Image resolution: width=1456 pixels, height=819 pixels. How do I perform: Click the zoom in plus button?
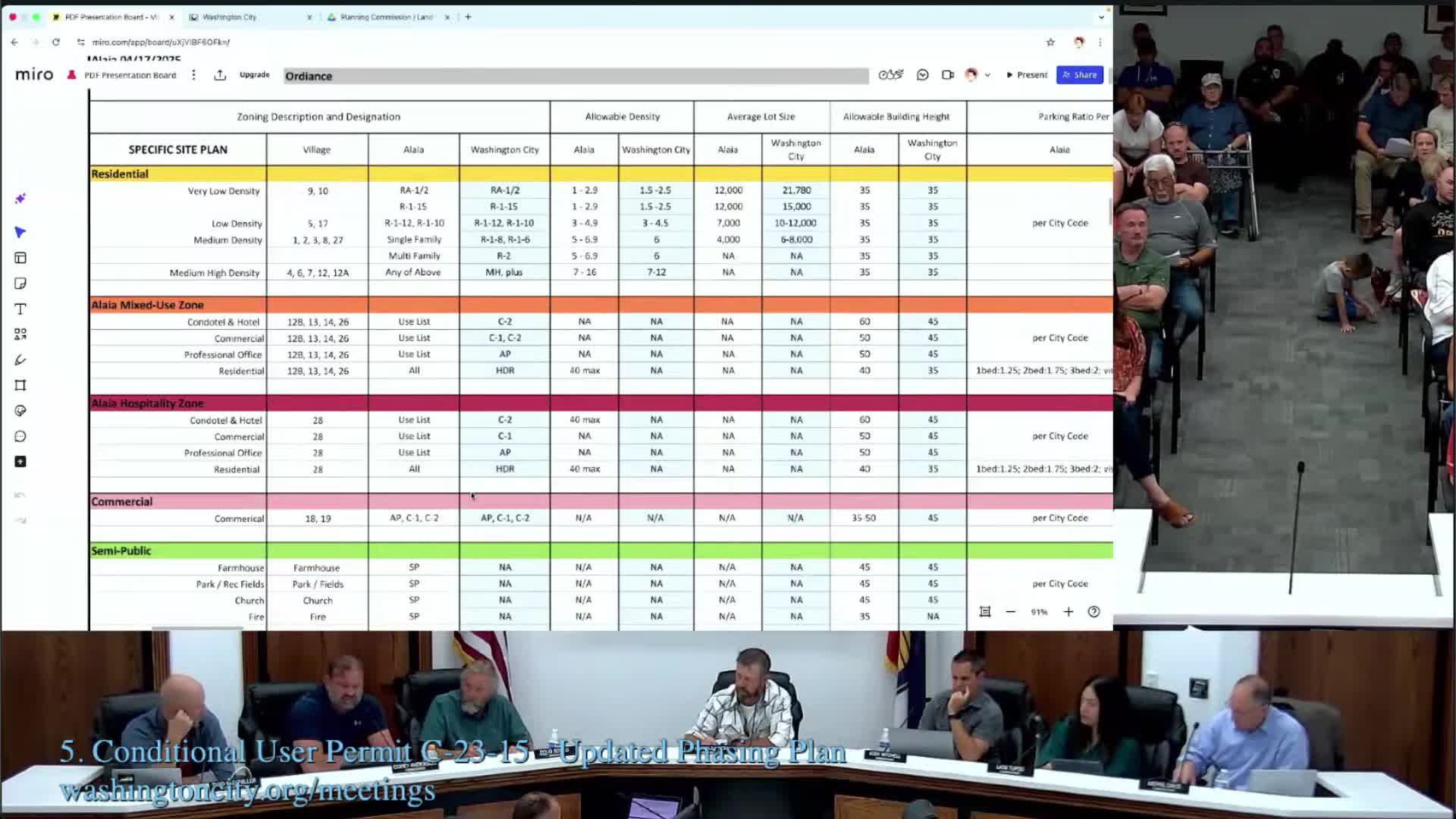[1068, 612]
